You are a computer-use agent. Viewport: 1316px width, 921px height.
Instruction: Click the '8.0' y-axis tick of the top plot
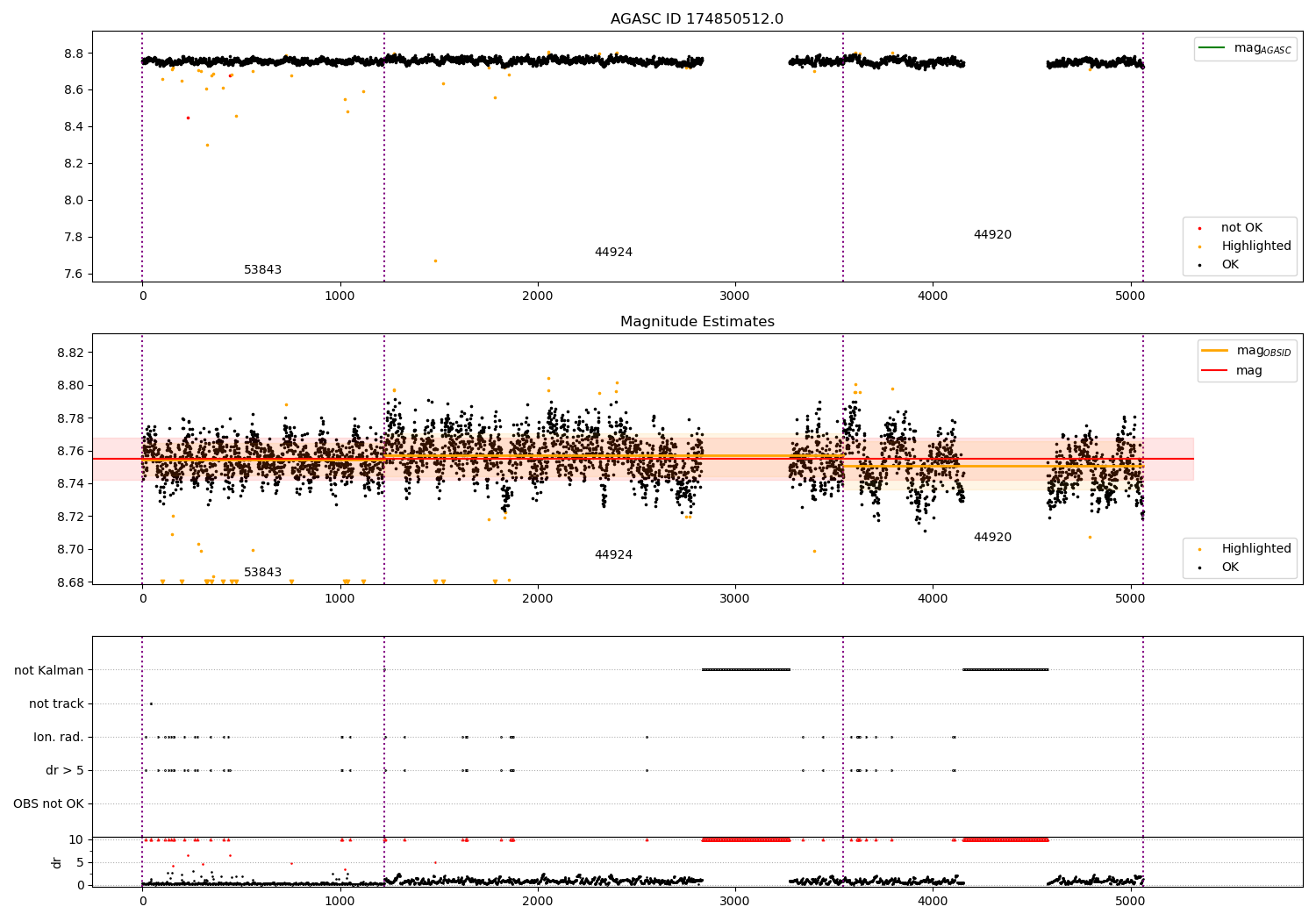coord(73,201)
